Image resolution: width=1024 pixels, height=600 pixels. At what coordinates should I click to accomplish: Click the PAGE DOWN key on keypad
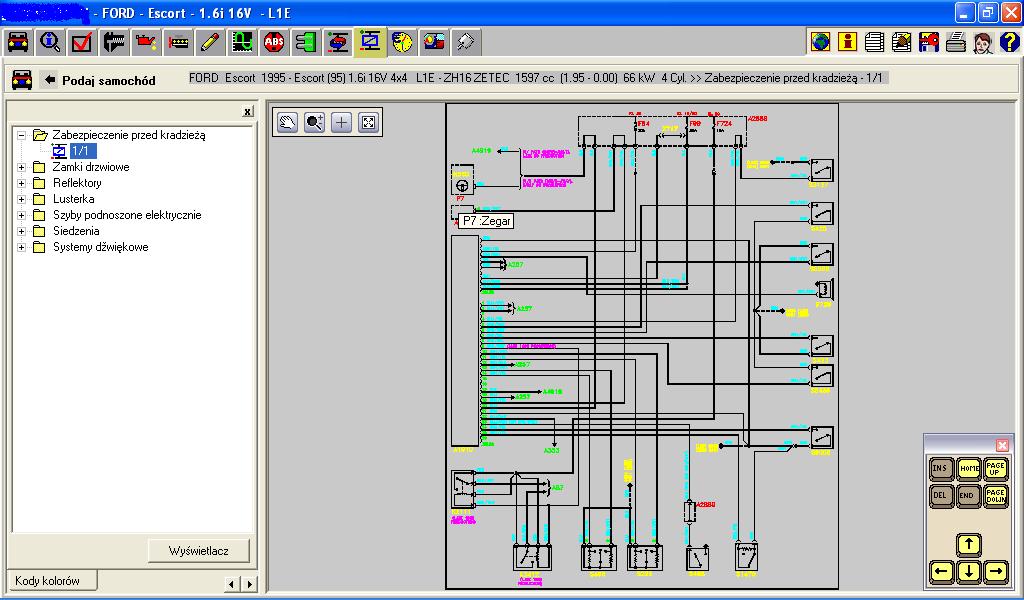[996, 495]
